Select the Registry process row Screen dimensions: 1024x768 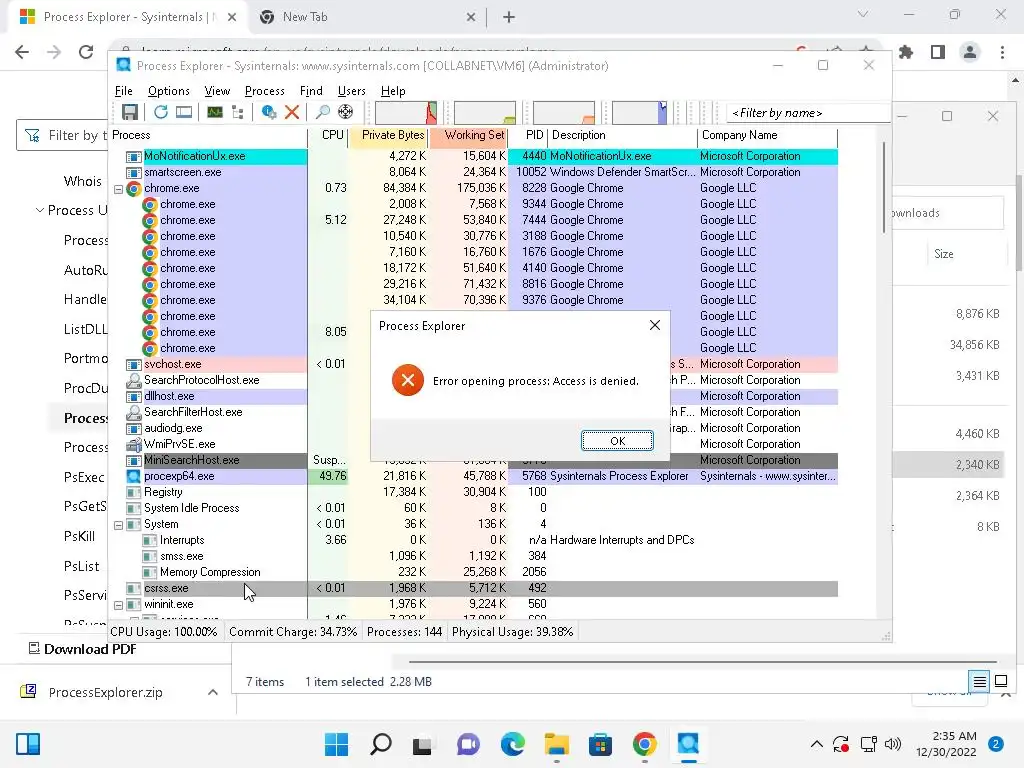(x=474, y=492)
